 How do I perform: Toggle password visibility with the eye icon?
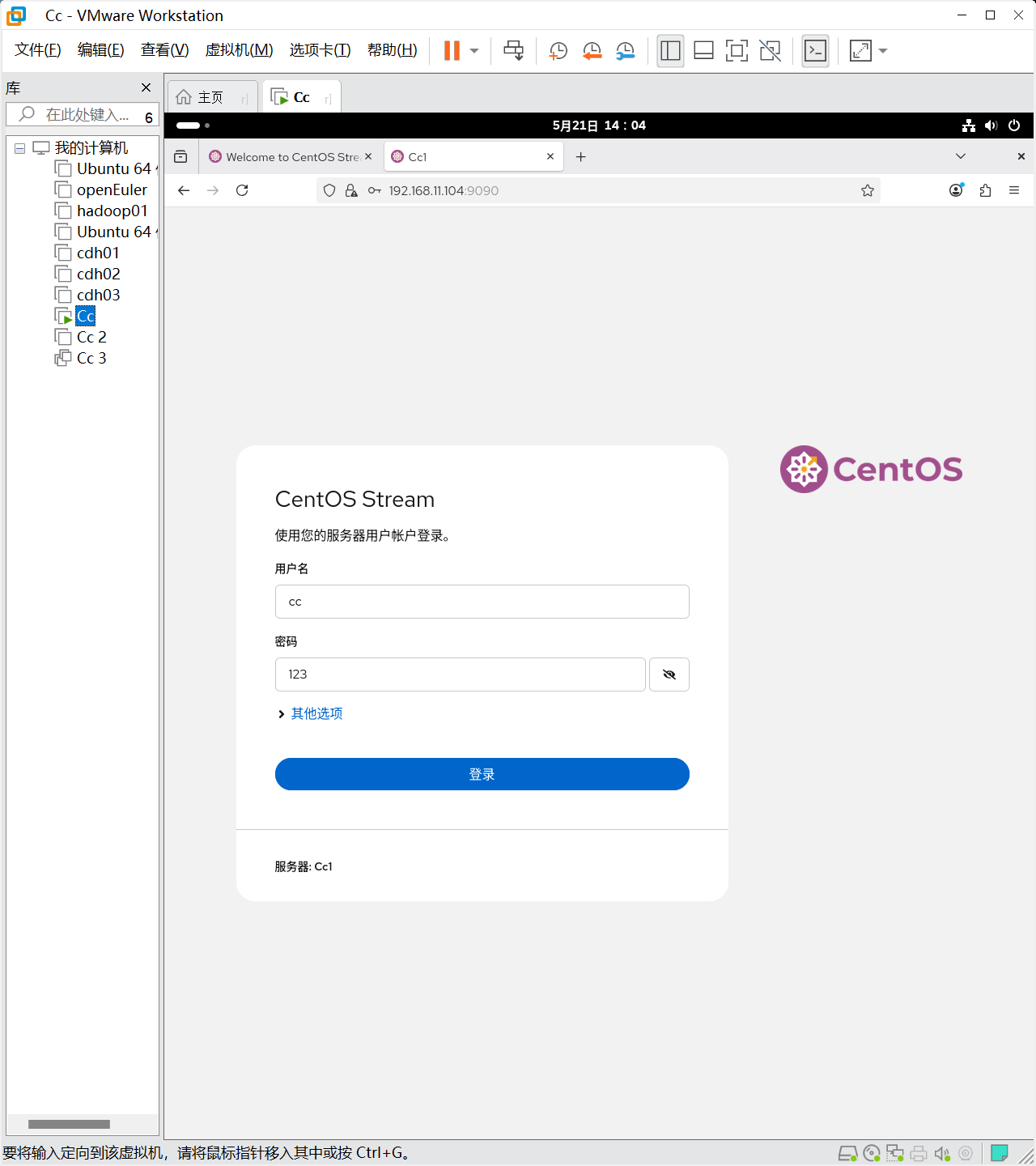coord(669,674)
